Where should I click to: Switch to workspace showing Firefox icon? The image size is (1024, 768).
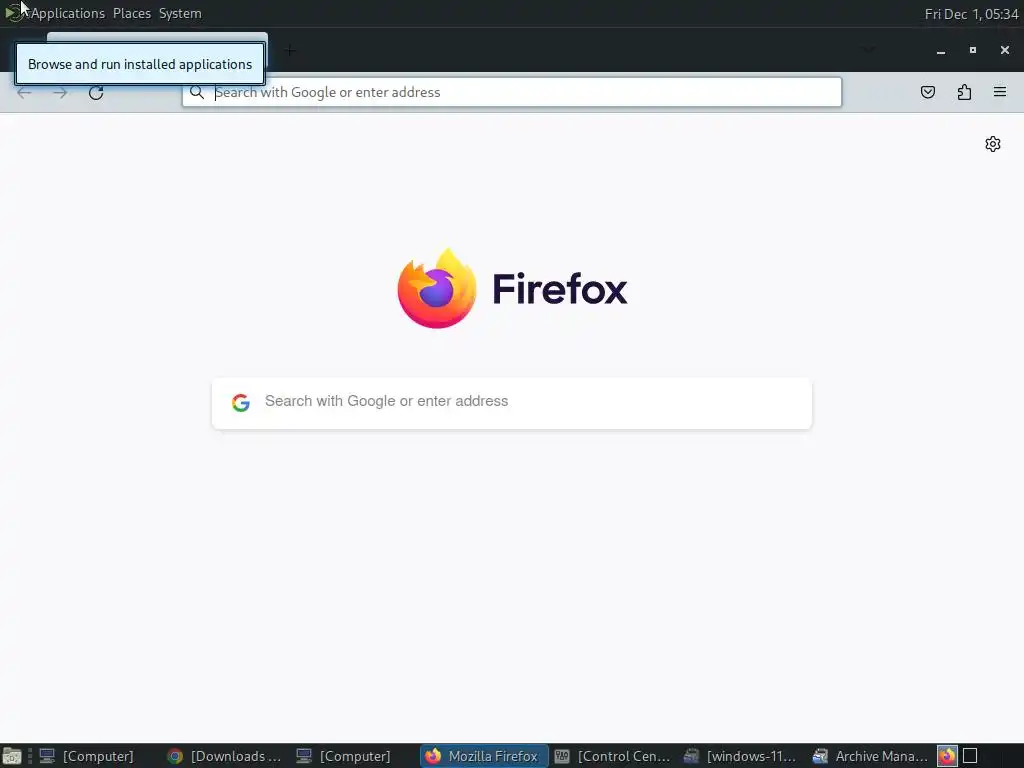click(x=947, y=756)
